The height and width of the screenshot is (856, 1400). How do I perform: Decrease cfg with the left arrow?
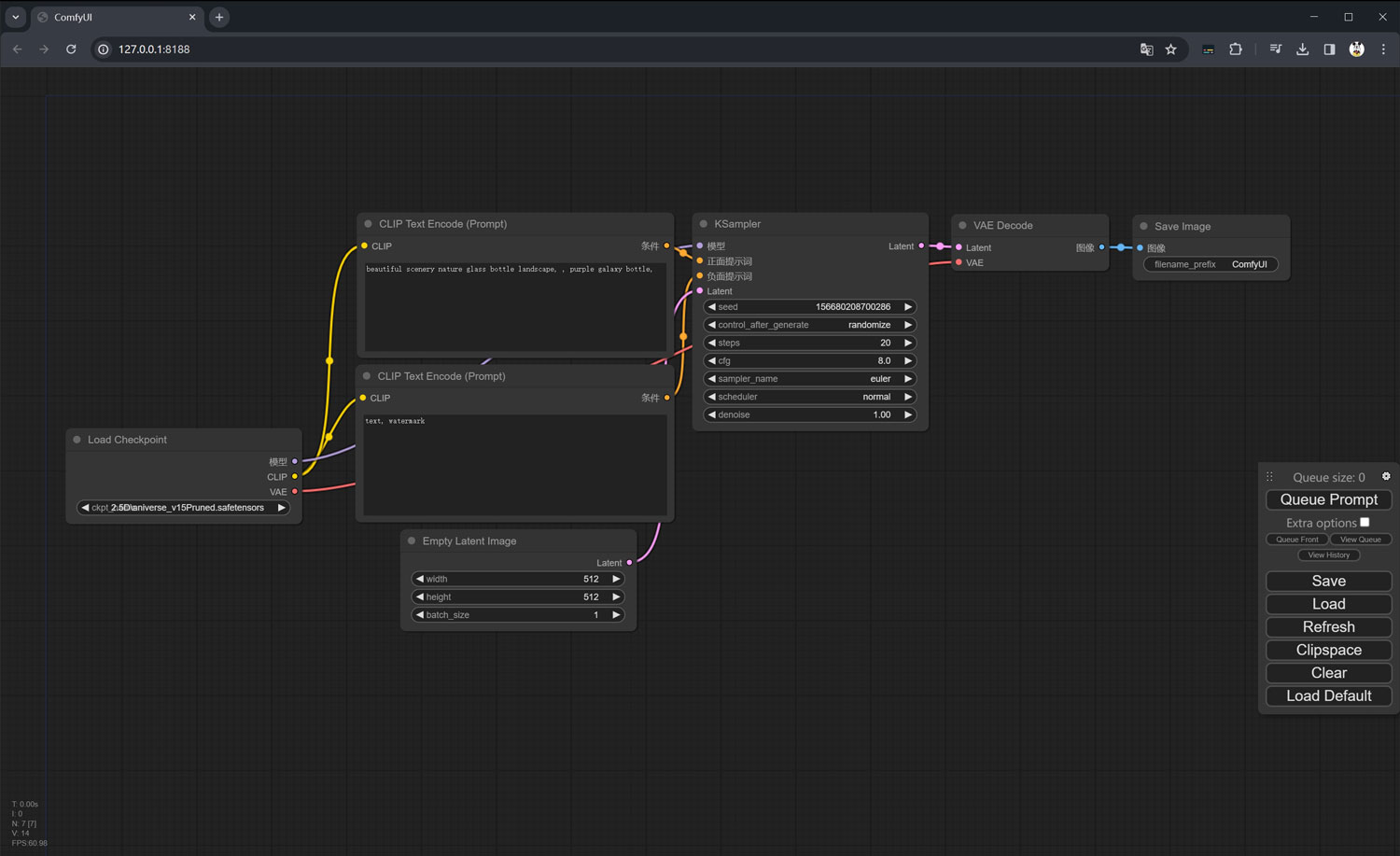click(x=711, y=361)
